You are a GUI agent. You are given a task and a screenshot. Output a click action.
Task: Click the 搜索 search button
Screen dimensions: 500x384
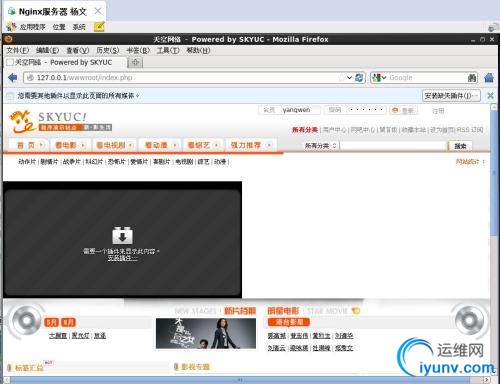click(x=460, y=146)
